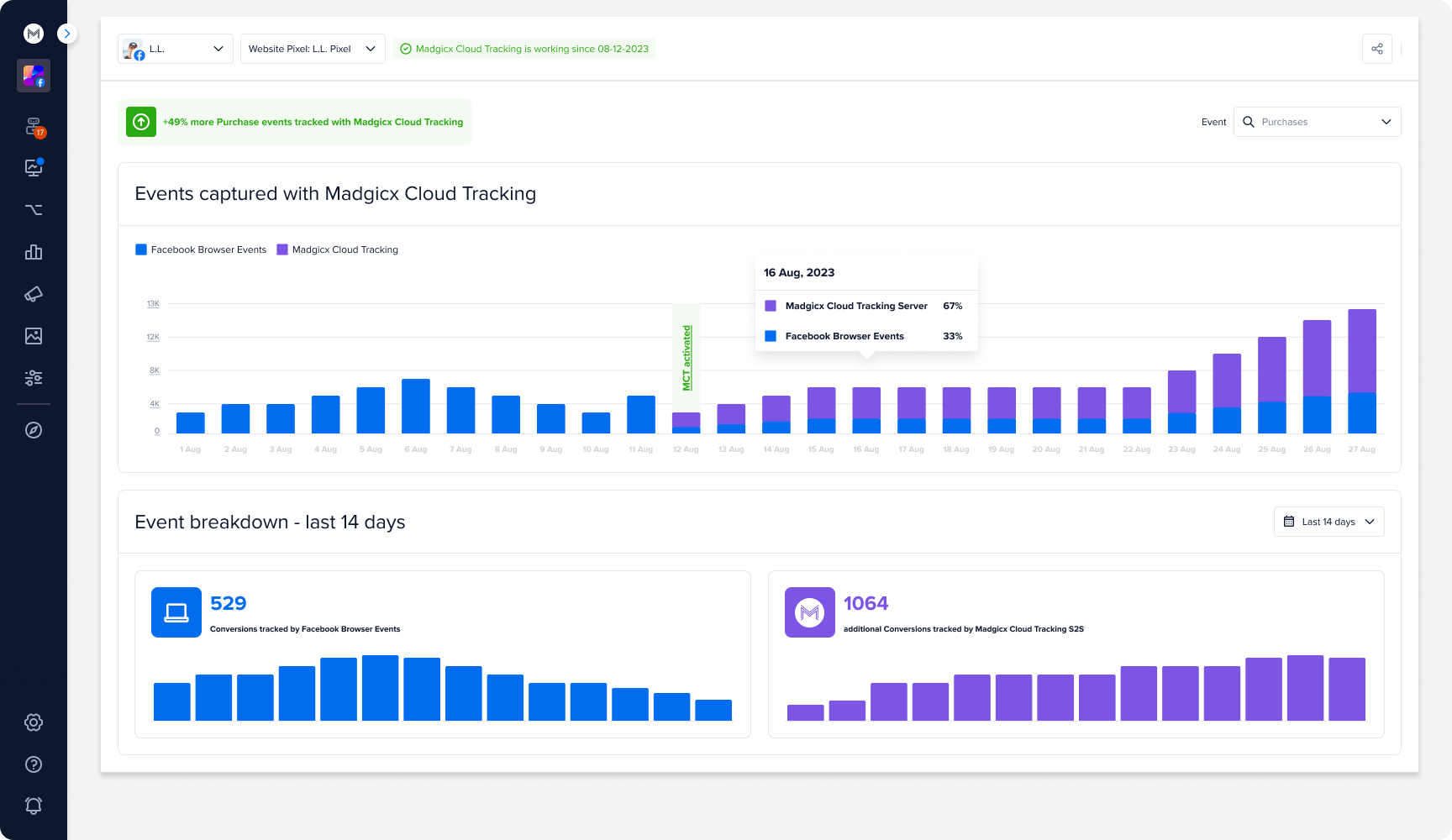
Task: Open the Last 14 days date selector
Action: [x=1328, y=522]
